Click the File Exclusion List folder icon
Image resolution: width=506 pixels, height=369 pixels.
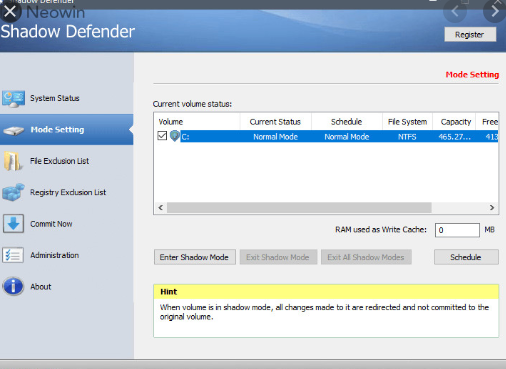[13, 161]
